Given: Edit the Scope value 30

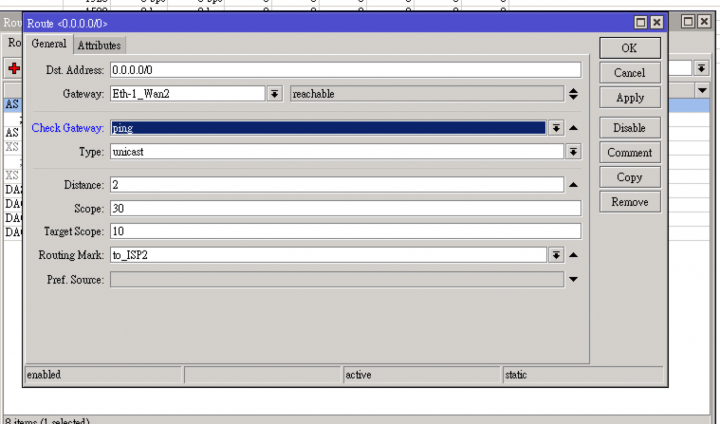Looking at the screenshot, I should pos(345,208).
